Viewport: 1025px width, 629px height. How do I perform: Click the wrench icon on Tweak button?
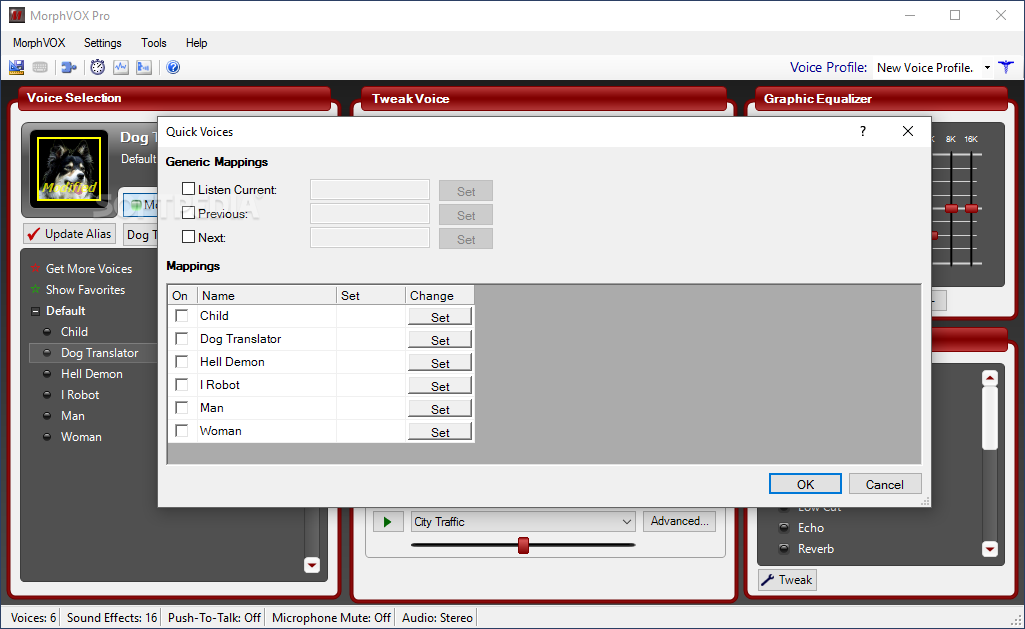tap(768, 580)
